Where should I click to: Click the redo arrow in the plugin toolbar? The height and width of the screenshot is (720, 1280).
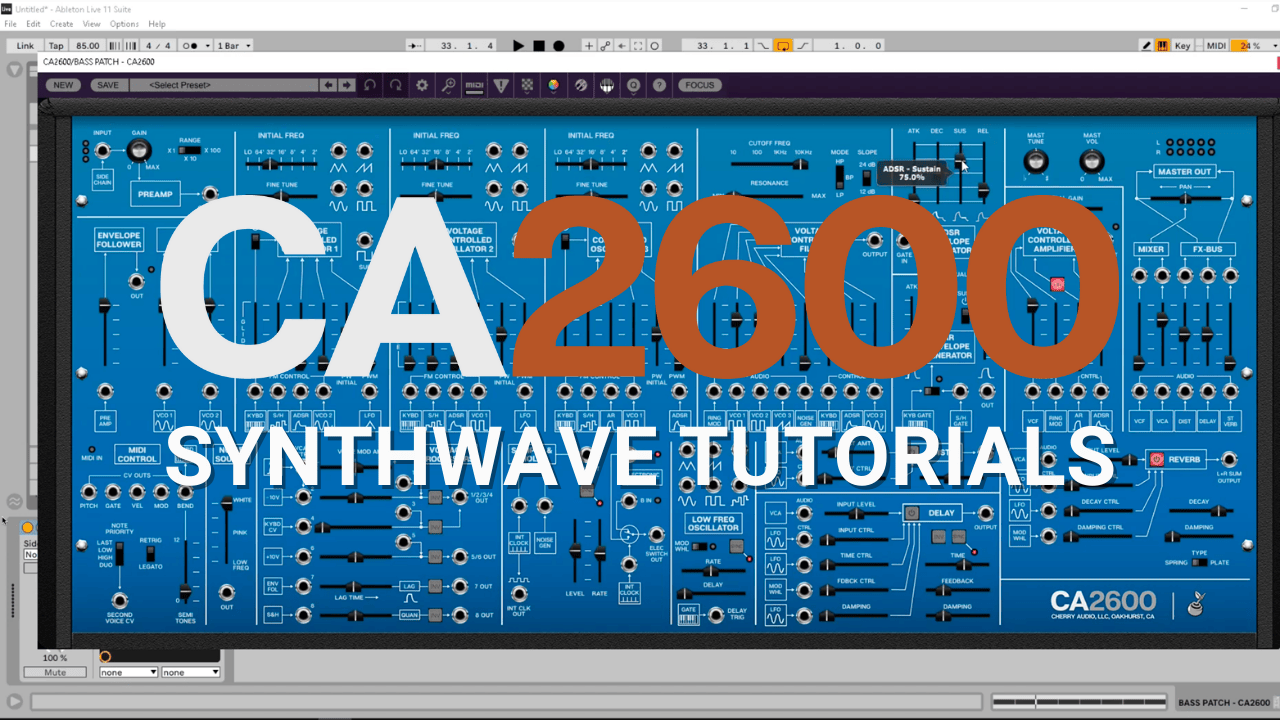coord(396,86)
